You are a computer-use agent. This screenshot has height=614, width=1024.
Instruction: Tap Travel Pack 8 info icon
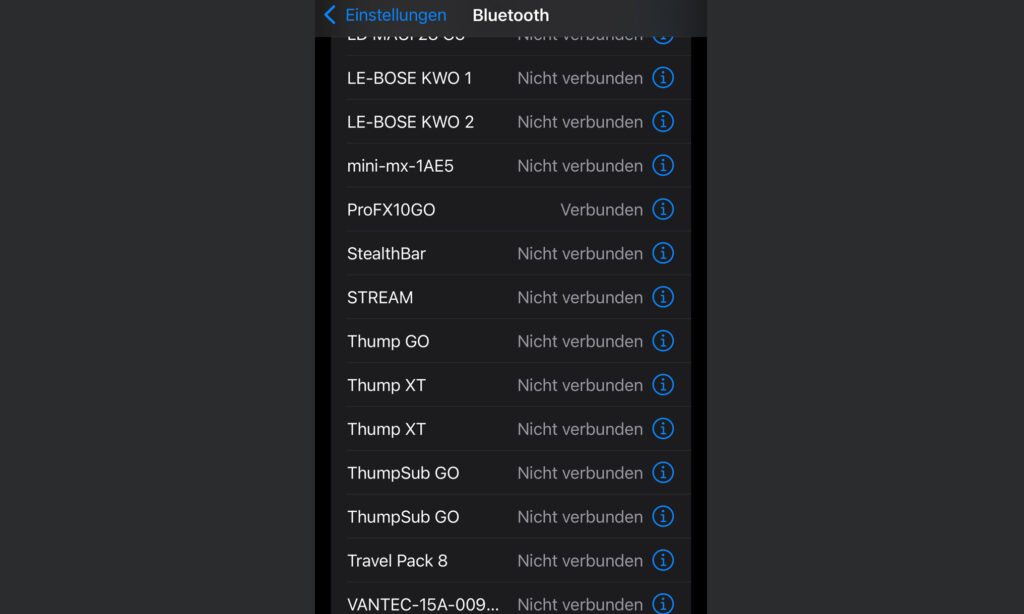click(x=663, y=561)
